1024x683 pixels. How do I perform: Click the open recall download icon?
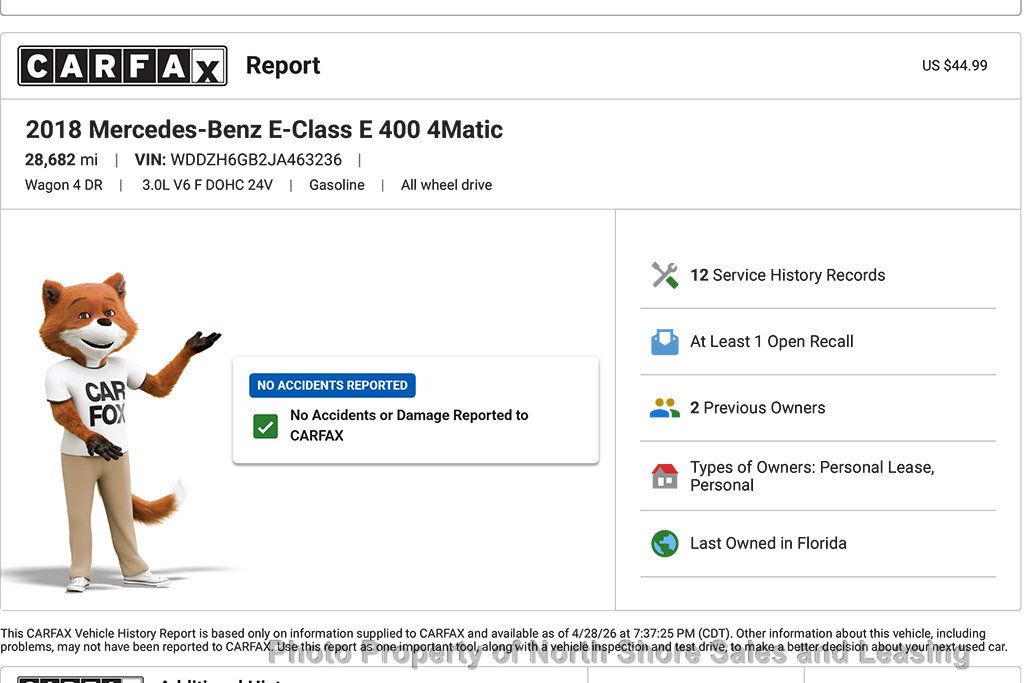pyautogui.click(x=665, y=342)
